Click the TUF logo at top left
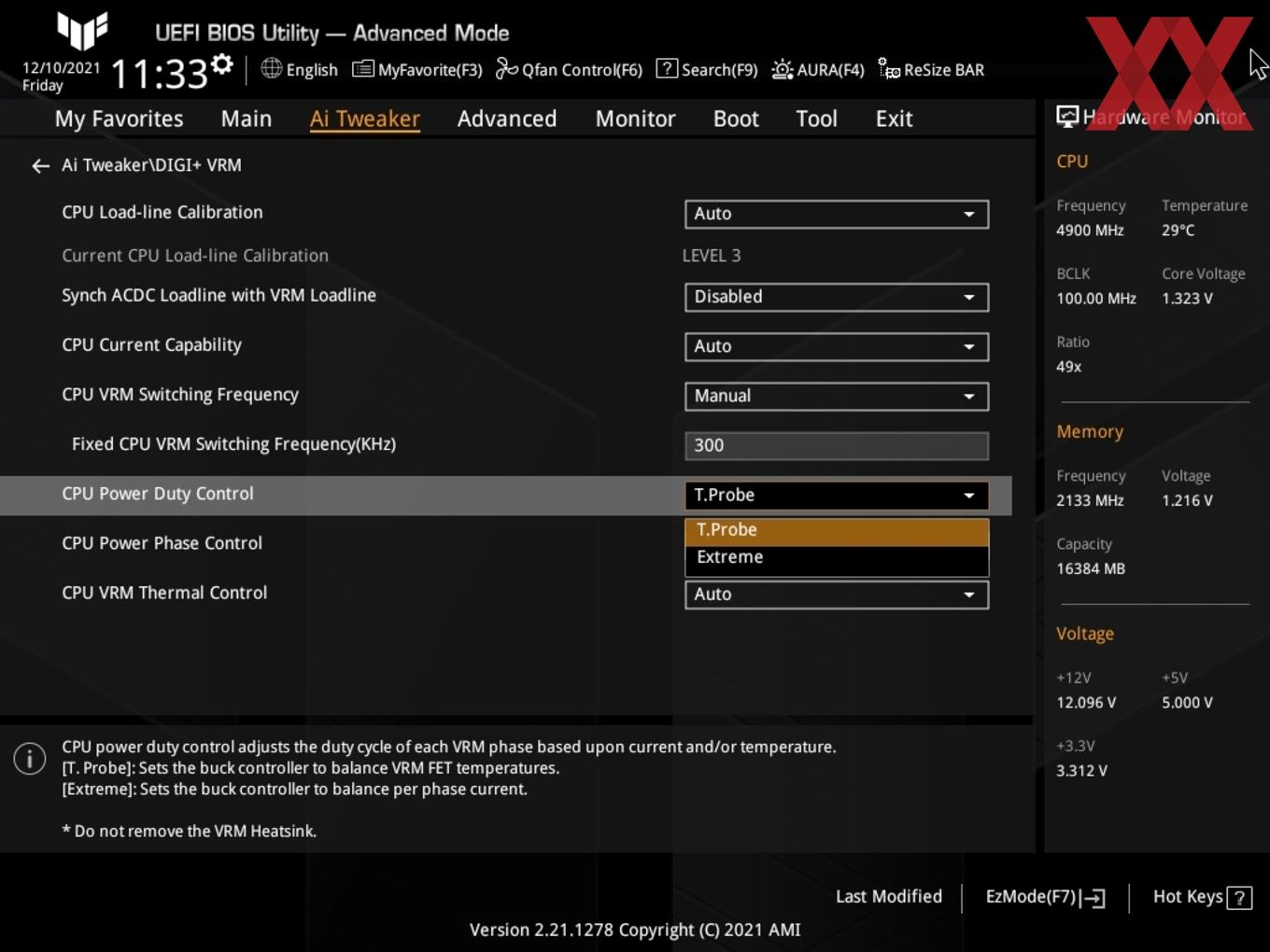Image resolution: width=1270 pixels, height=952 pixels. click(82, 30)
